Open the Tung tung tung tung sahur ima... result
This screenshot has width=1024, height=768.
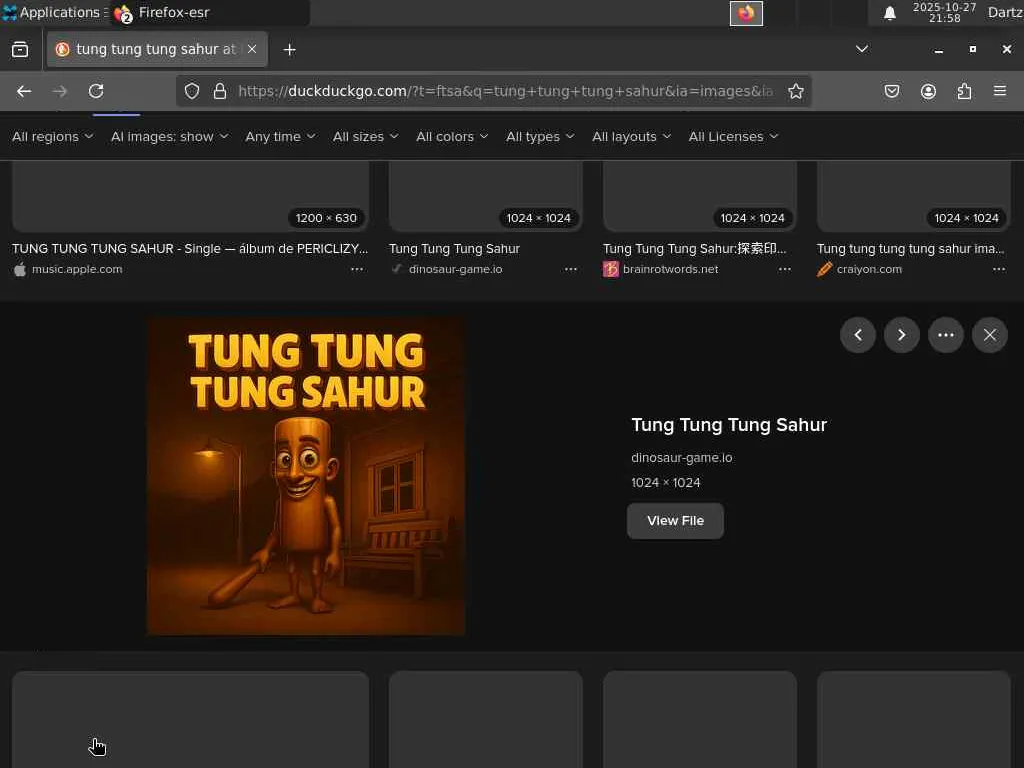[910, 249]
